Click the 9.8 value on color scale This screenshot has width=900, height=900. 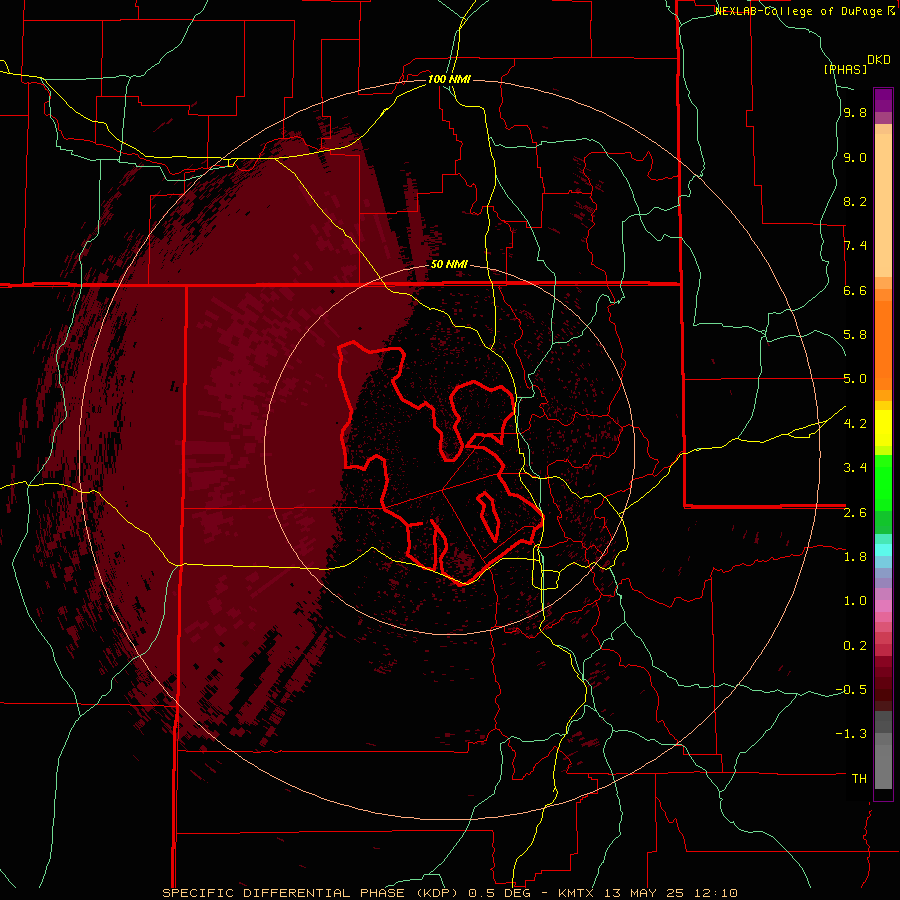(x=855, y=113)
